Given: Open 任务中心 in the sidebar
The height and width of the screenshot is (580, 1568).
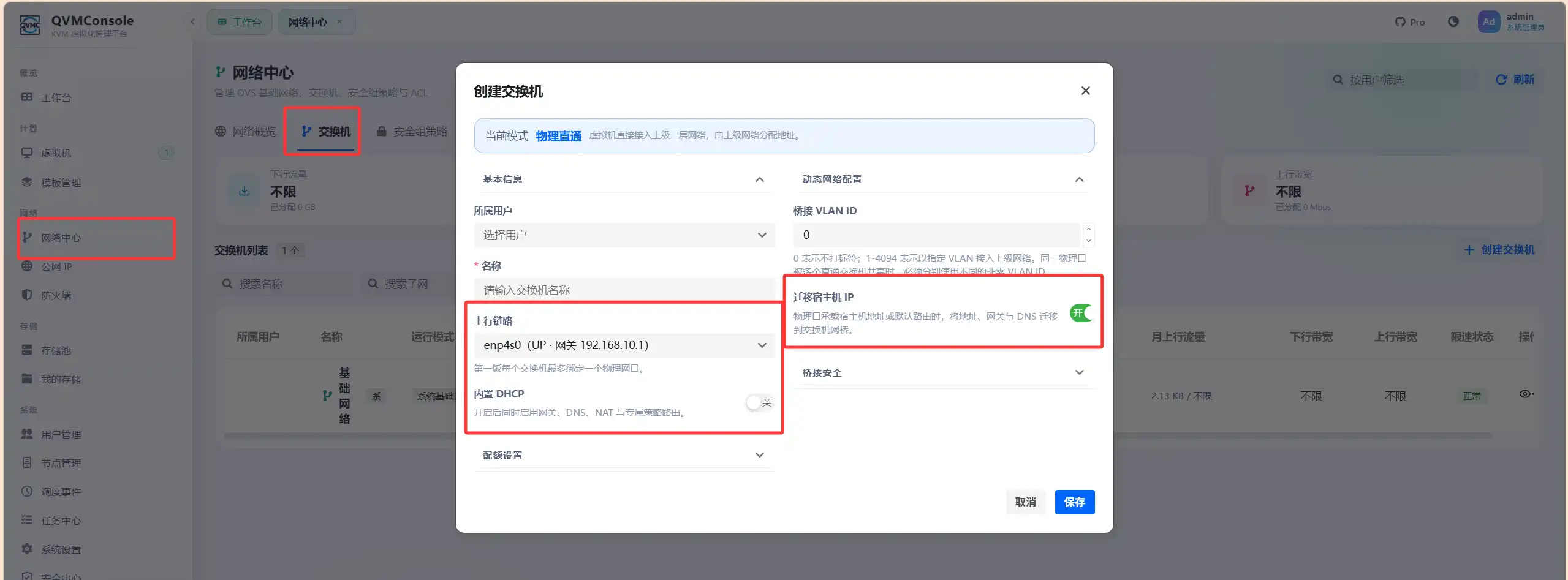Looking at the screenshot, I should coord(97,521).
